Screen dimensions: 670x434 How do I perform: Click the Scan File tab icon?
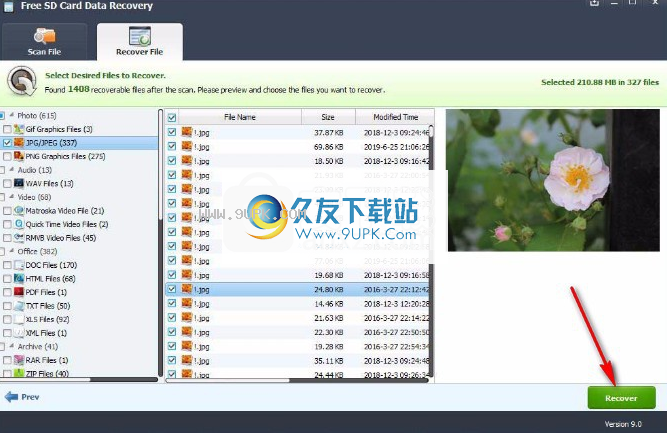tap(44, 36)
